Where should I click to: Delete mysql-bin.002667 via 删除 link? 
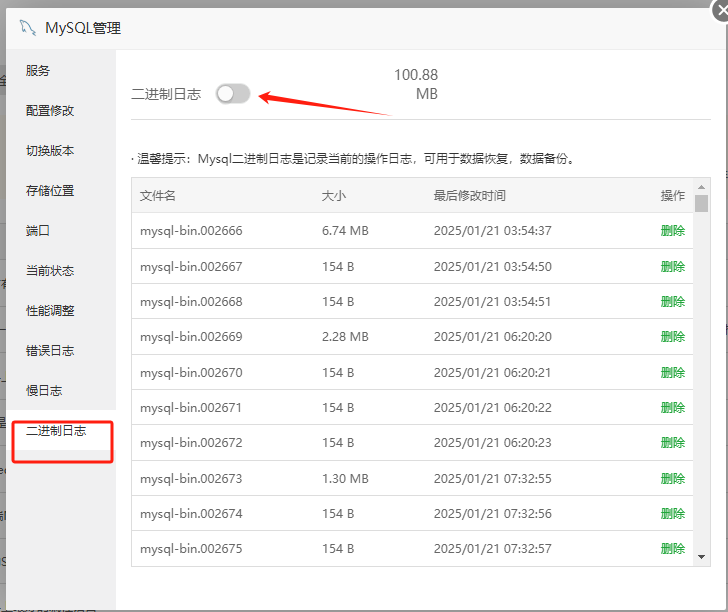(673, 267)
